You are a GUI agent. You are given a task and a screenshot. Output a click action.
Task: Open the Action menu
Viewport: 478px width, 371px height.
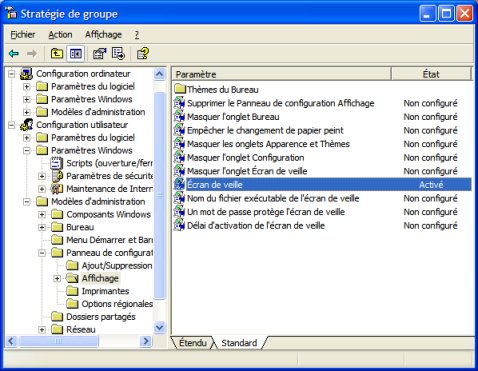click(x=60, y=34)
